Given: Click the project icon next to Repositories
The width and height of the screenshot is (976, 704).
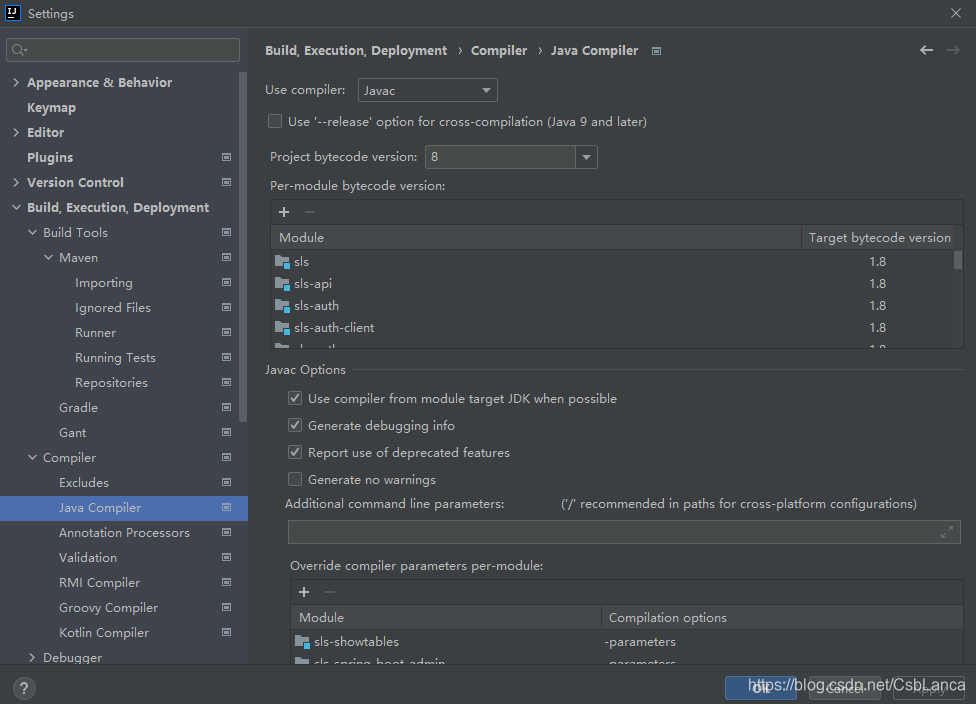Looking at the screenshot, I should click(x=227, y=382).
